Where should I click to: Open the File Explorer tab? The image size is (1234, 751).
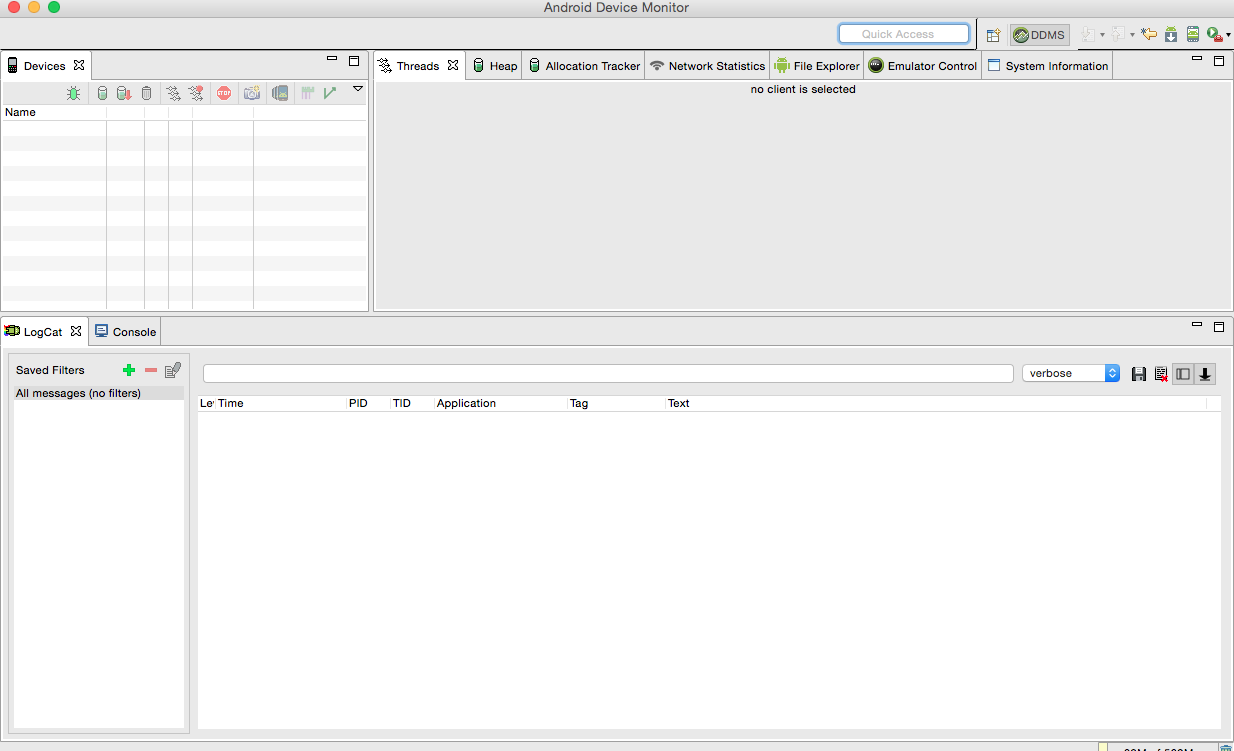click(817, 66)
